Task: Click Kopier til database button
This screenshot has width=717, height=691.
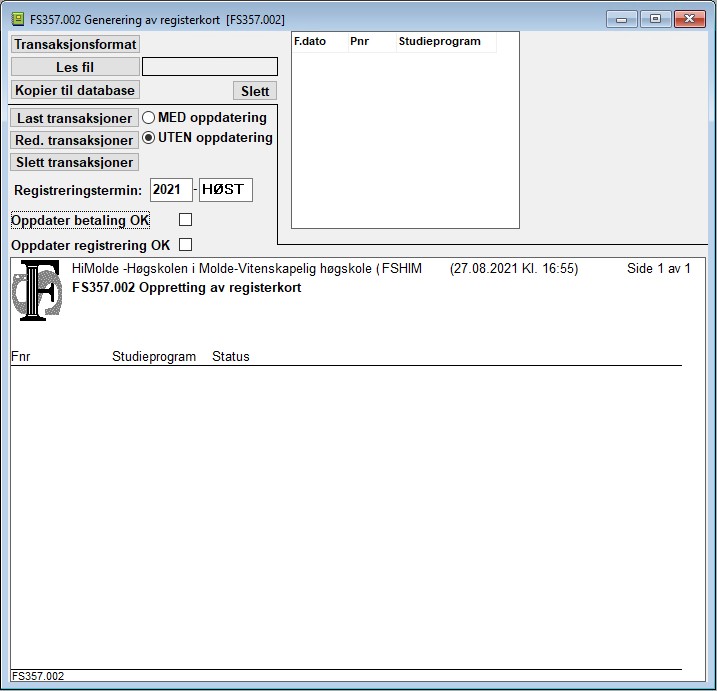Action: pyautogui.click(x=75, y=90)
